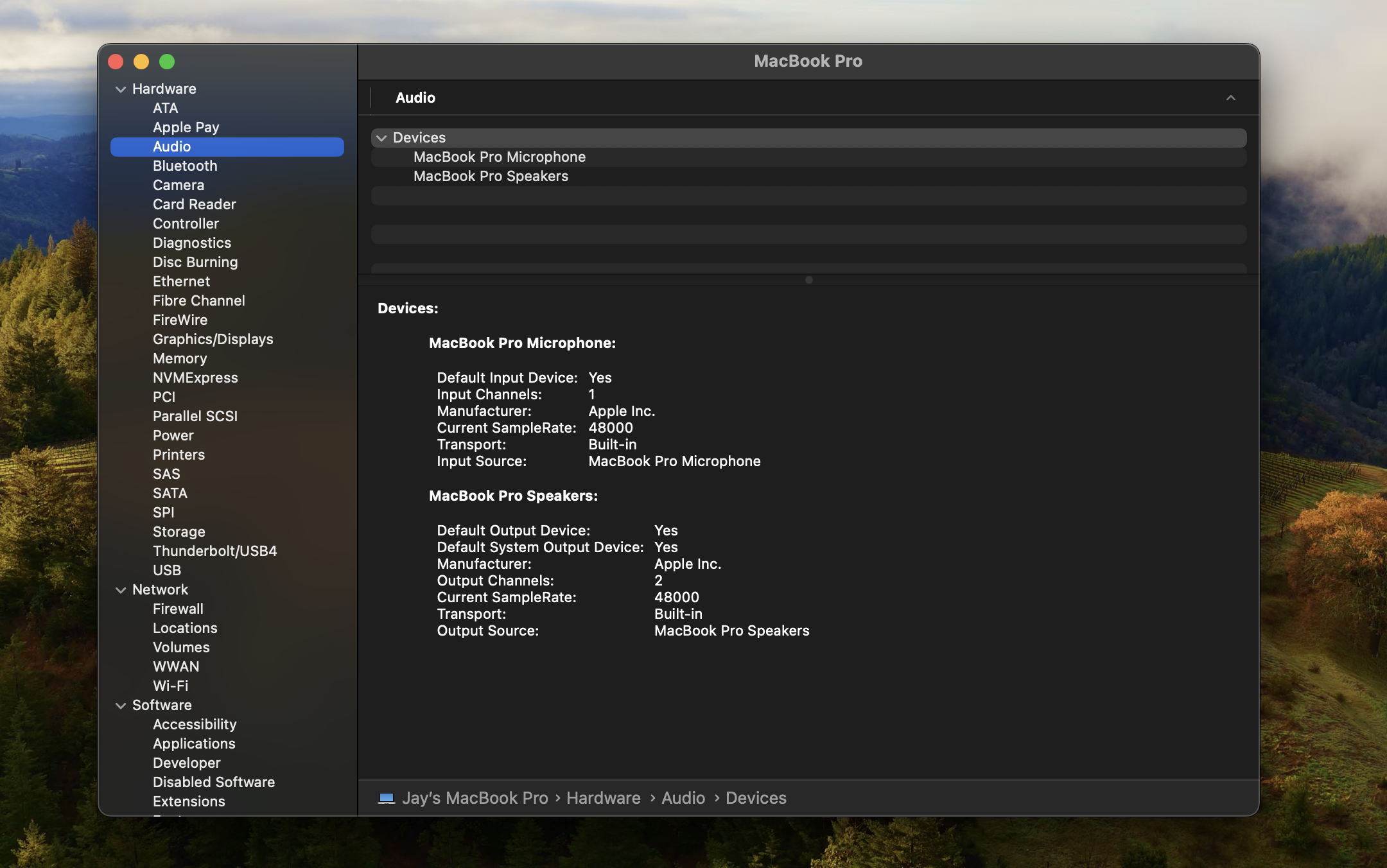Screen dimensions: 1387x868
Task: Collapse the Devices disclosure triangle
Action: click(381, 138)
